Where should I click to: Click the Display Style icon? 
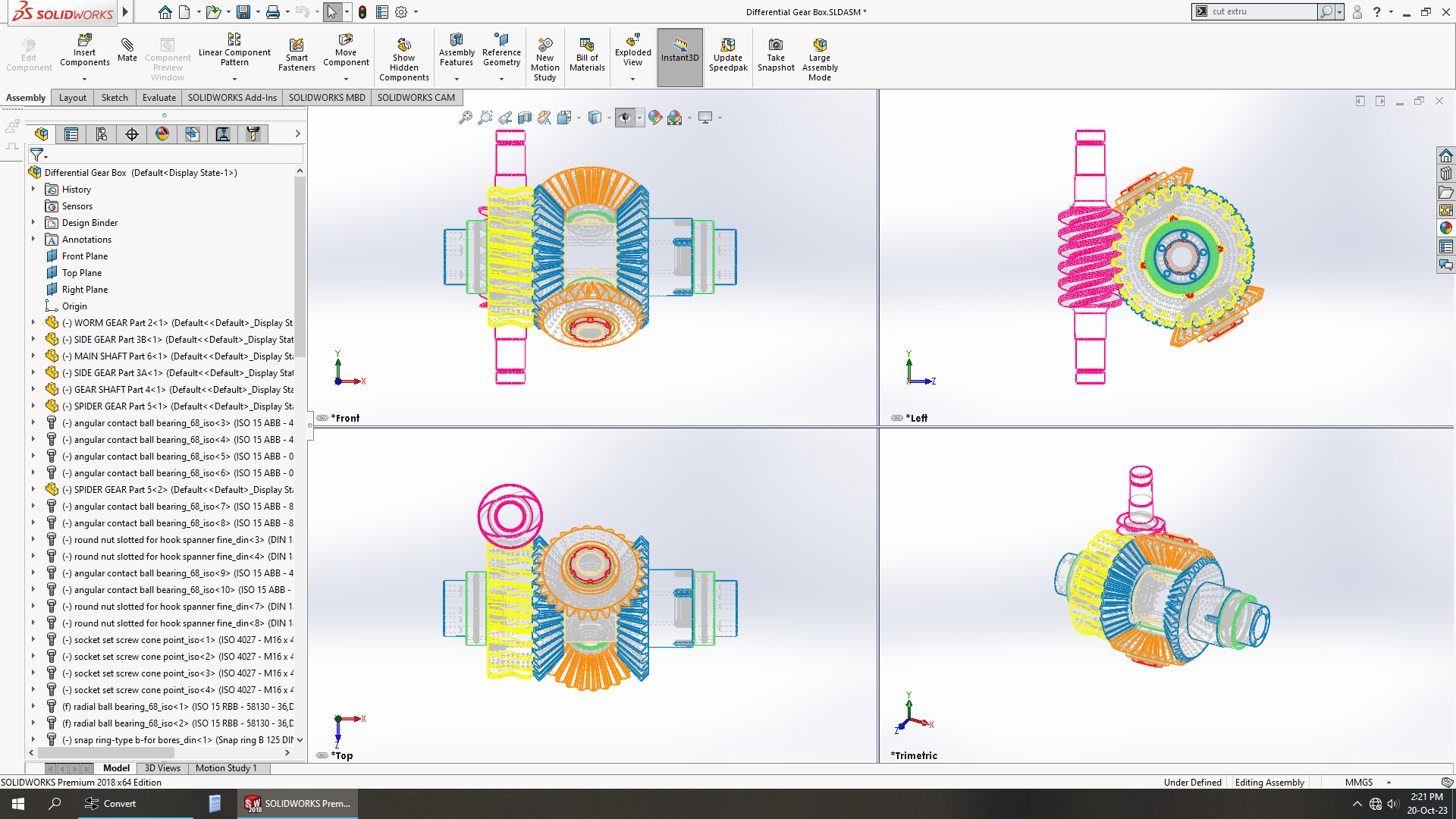(595, 118)
